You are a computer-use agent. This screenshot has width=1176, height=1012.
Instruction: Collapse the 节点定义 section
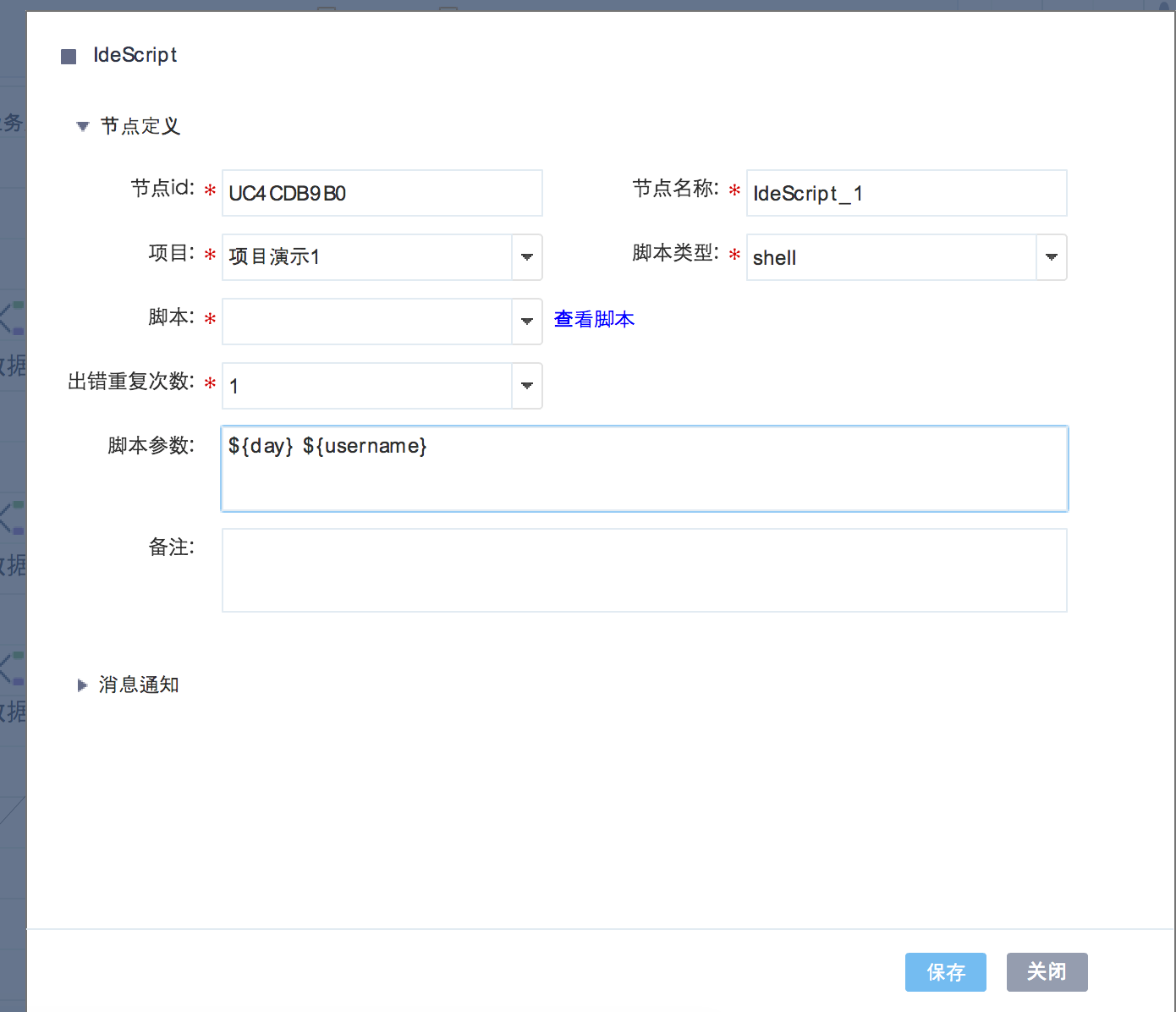click(x=82, y=125)
